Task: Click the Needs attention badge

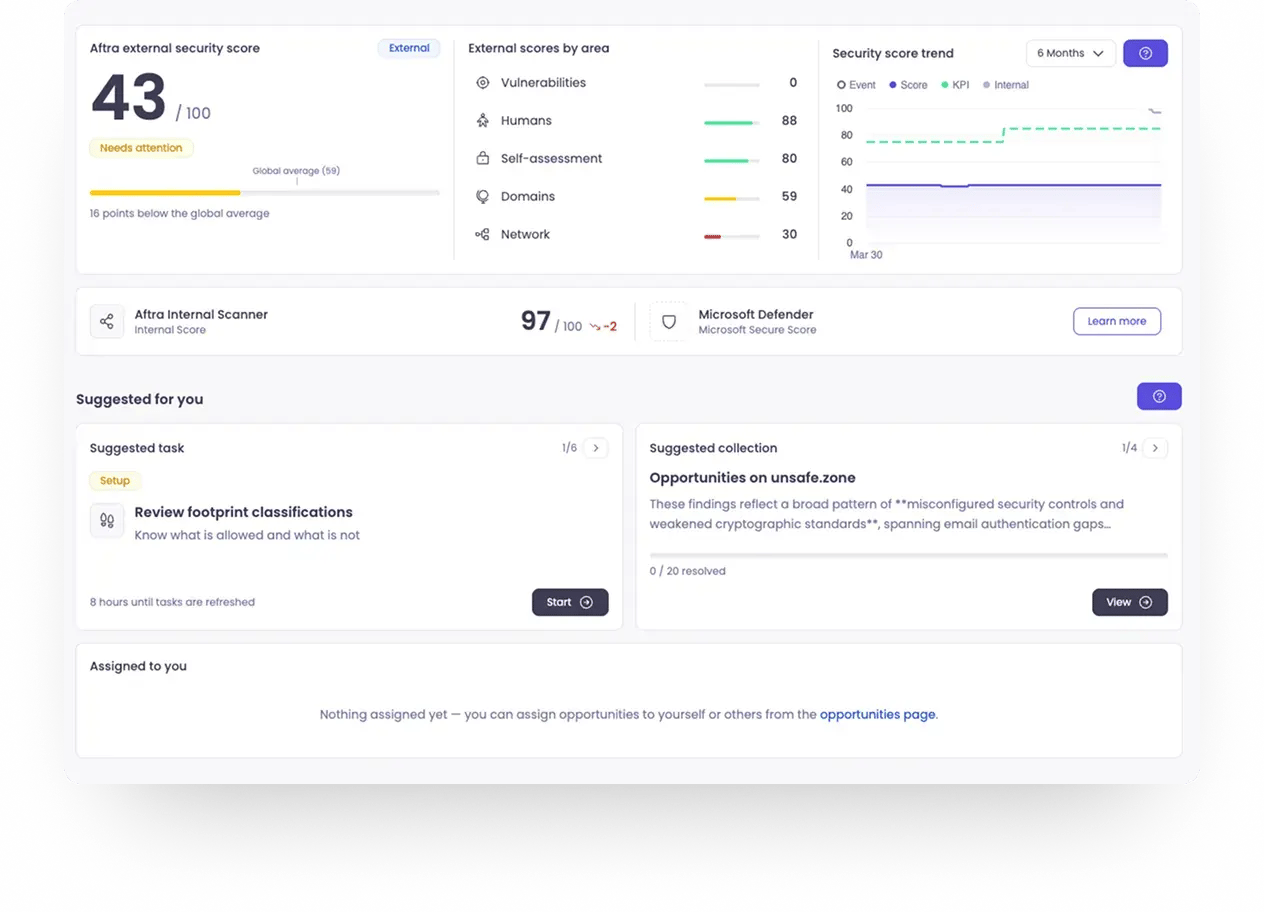Action: coord(141,148)
